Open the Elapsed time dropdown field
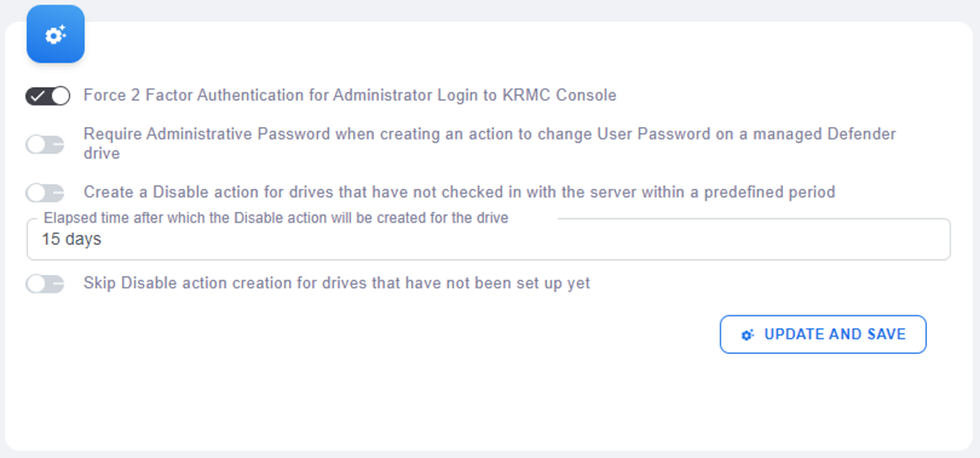 tap(488, 240)
